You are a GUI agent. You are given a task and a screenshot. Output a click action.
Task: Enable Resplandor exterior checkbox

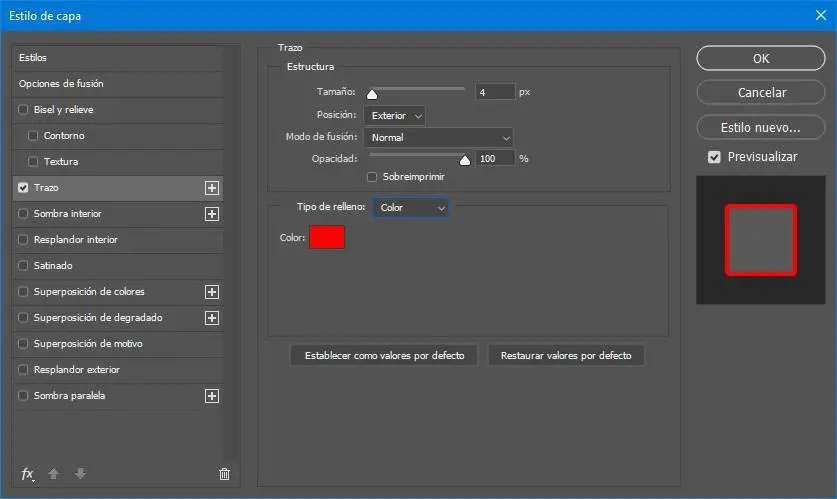[23, 369]
